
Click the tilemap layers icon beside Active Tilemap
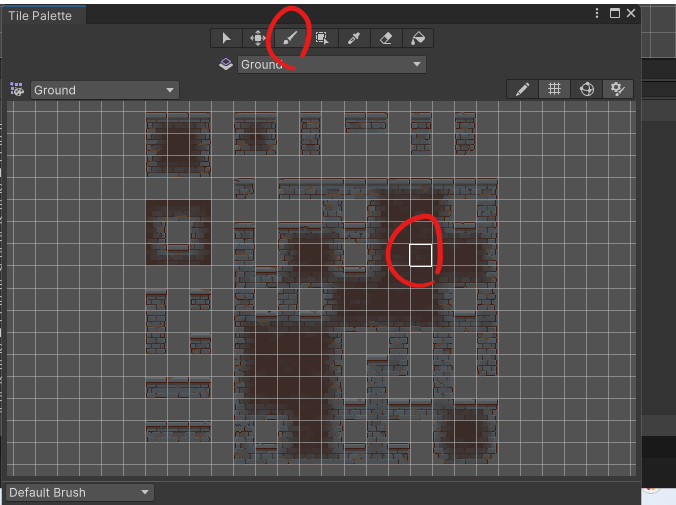(x=225, y=64)
